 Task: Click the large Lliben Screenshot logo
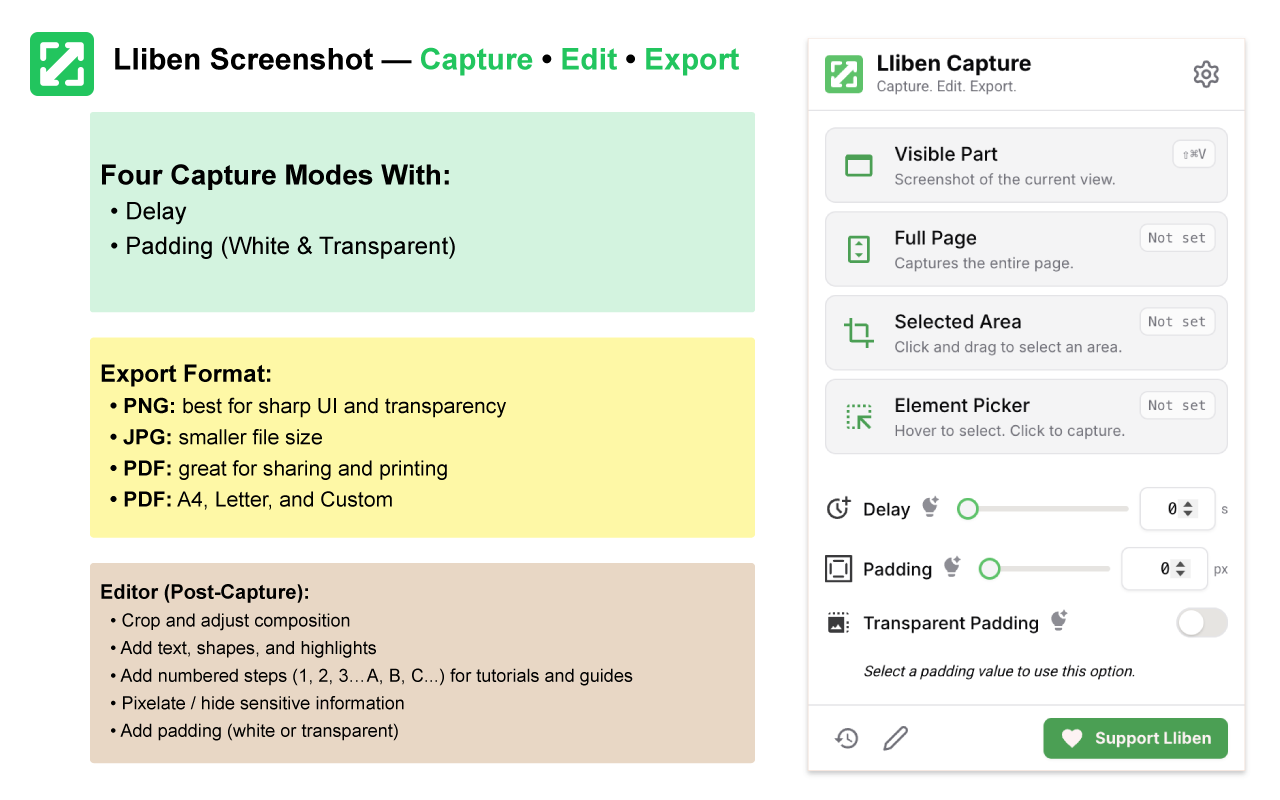[62, 64]
